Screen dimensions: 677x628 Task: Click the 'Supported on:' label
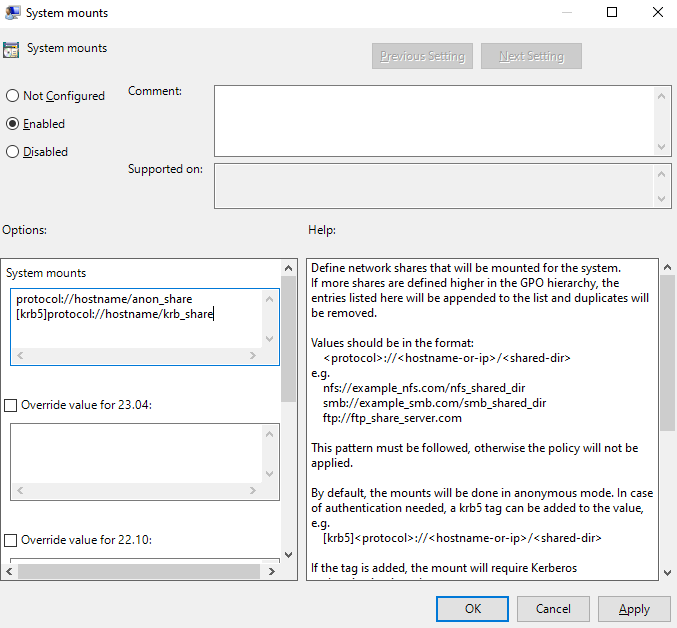point(165,169)
